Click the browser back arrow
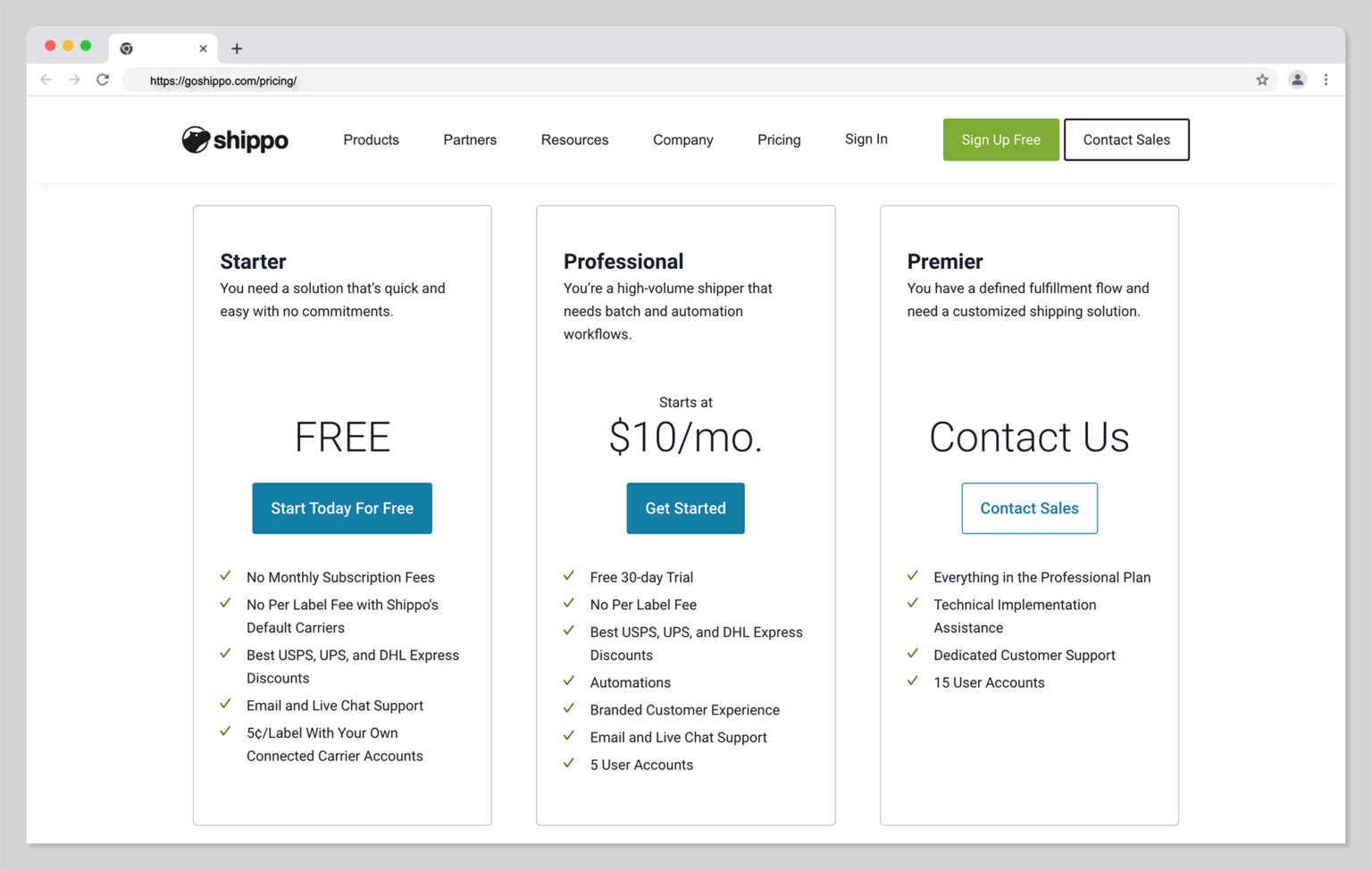The image size is (1372, 870). (46, 79)
